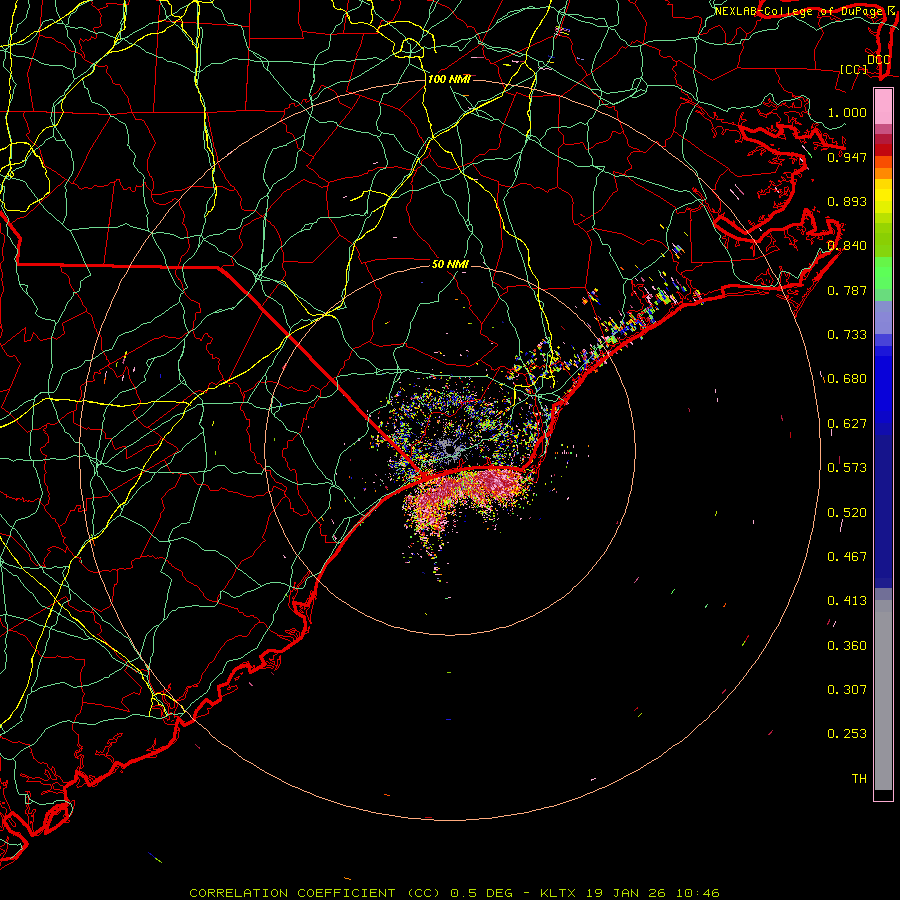This screenshot has height=900, width=900.
Task: Pick the light pink color bar segment
Action: [x=883, y=107]
